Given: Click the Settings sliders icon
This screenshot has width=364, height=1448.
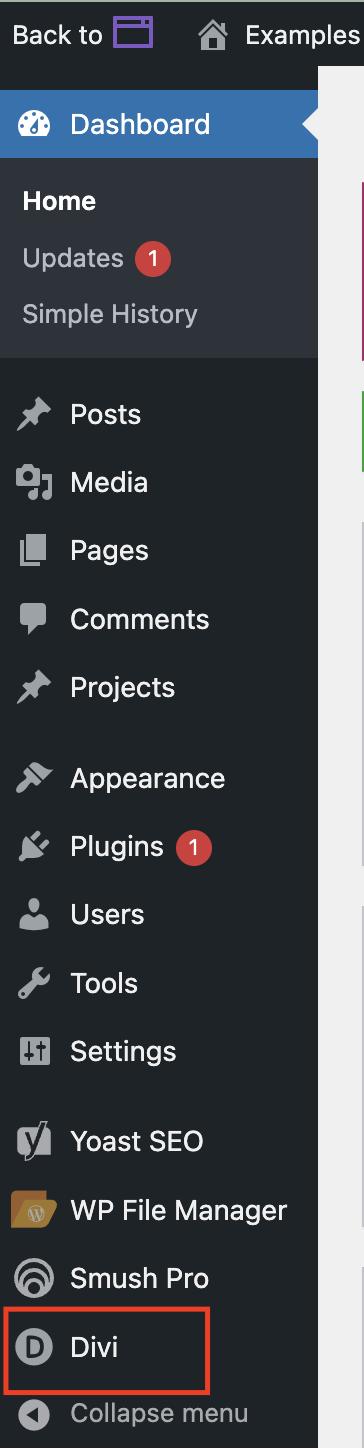Looking at the screenshot, I should click(34, 1051).
